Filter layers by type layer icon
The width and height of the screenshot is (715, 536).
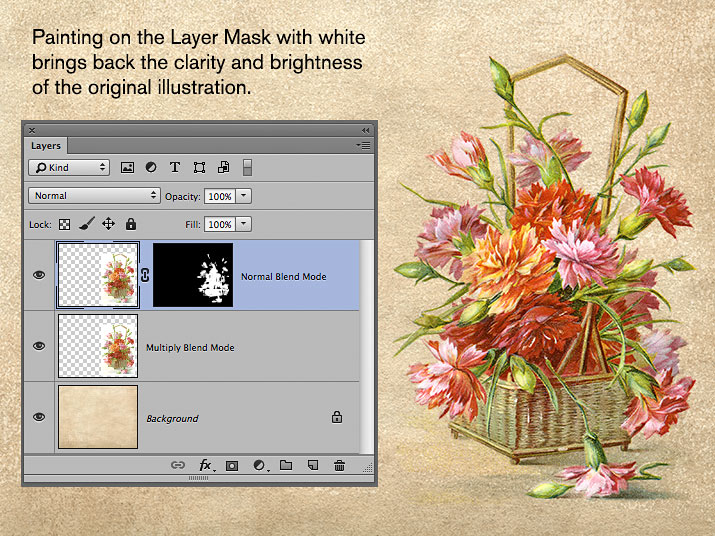tap(175, 167)
